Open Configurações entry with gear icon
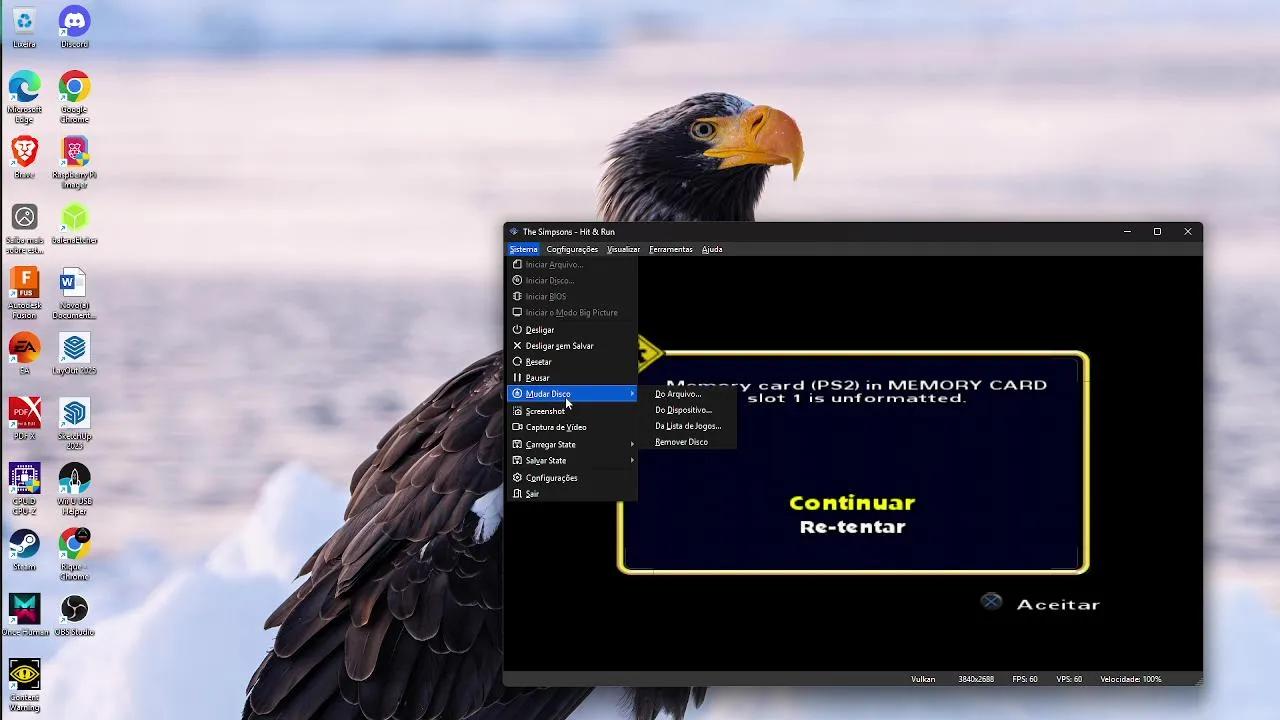This screenshot has height=720, width=1280. (572, 477)
